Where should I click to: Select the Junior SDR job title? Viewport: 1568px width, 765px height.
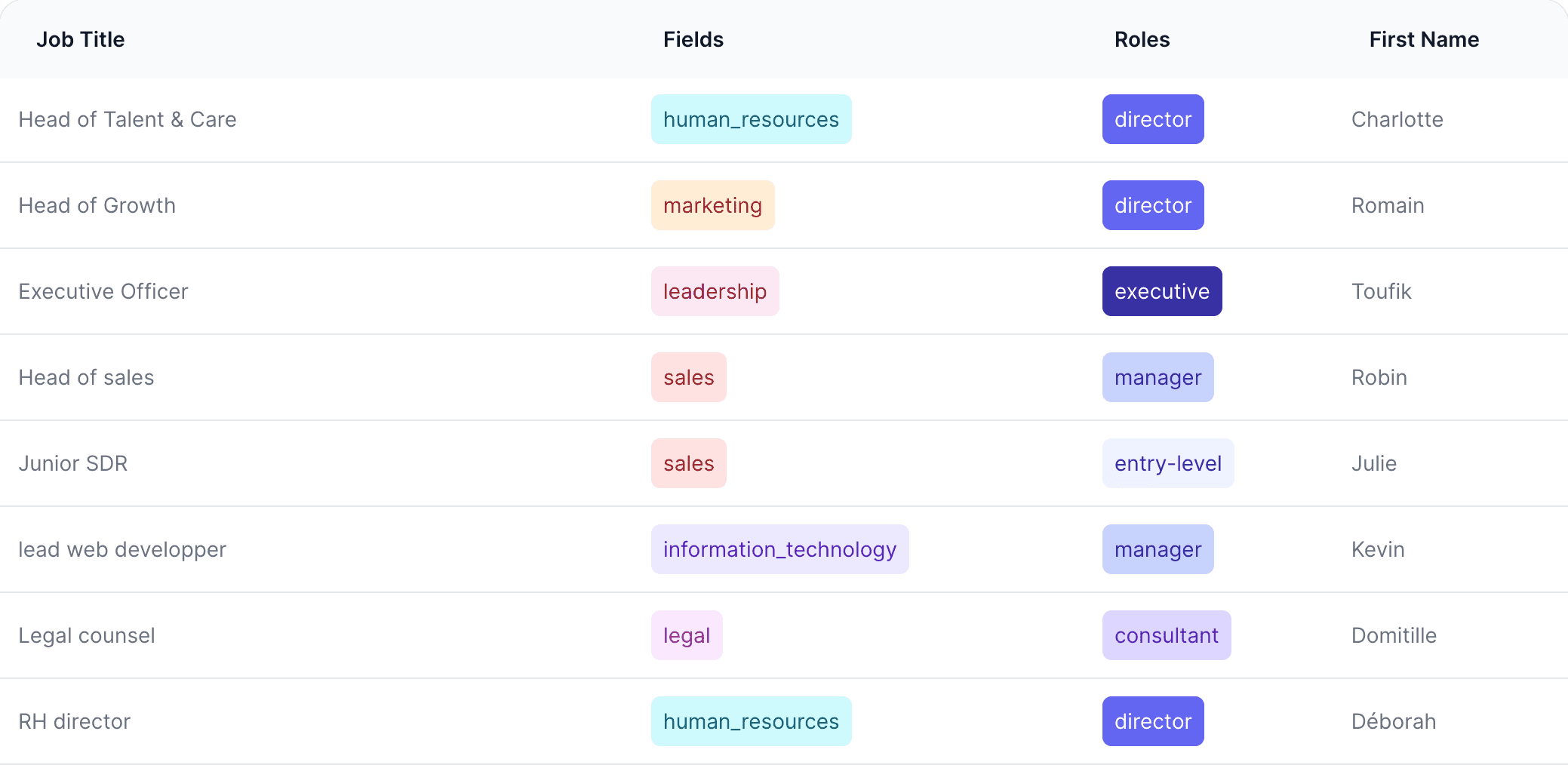point(73,463)
